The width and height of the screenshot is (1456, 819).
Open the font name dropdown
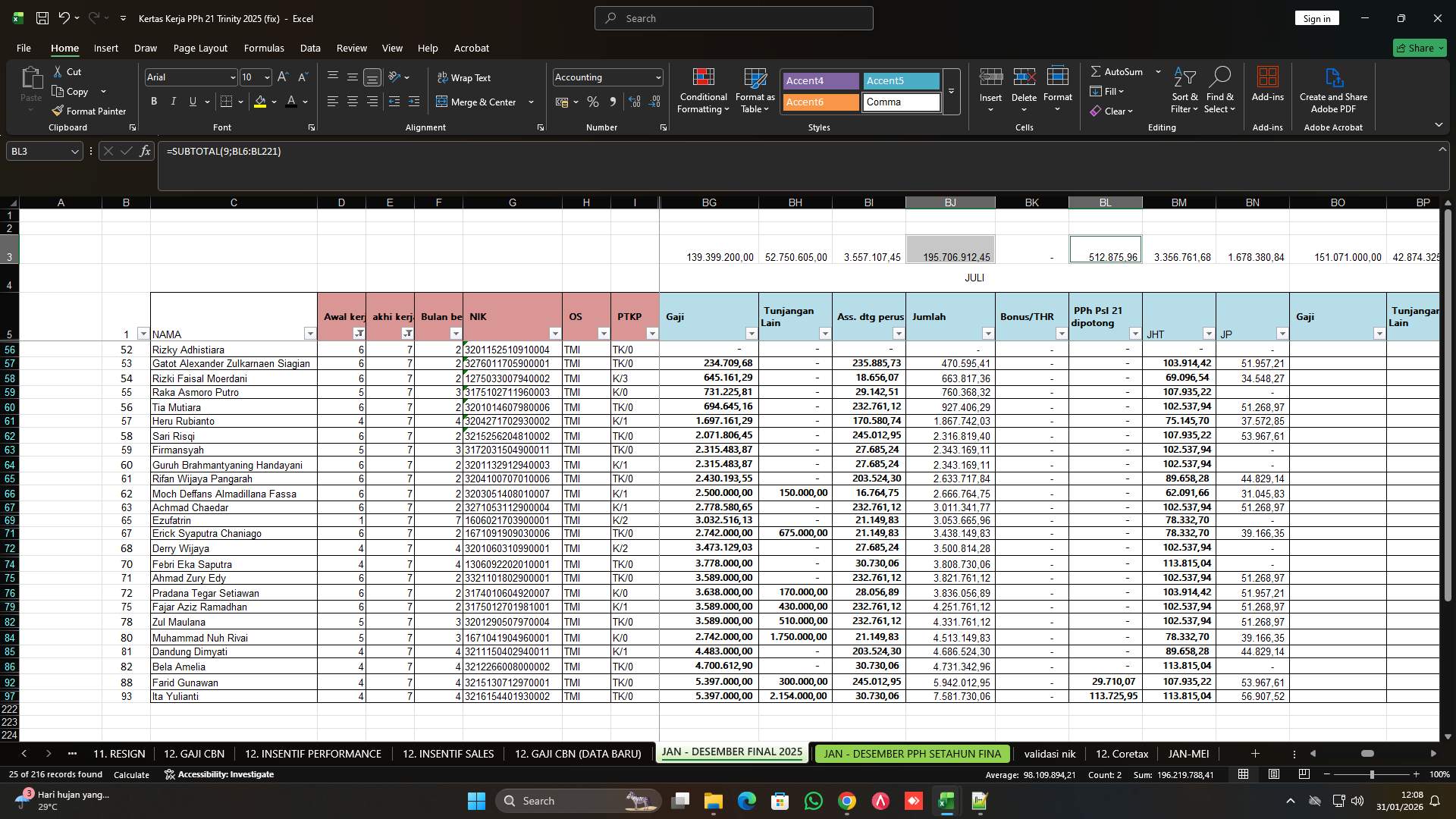[231, 77]
